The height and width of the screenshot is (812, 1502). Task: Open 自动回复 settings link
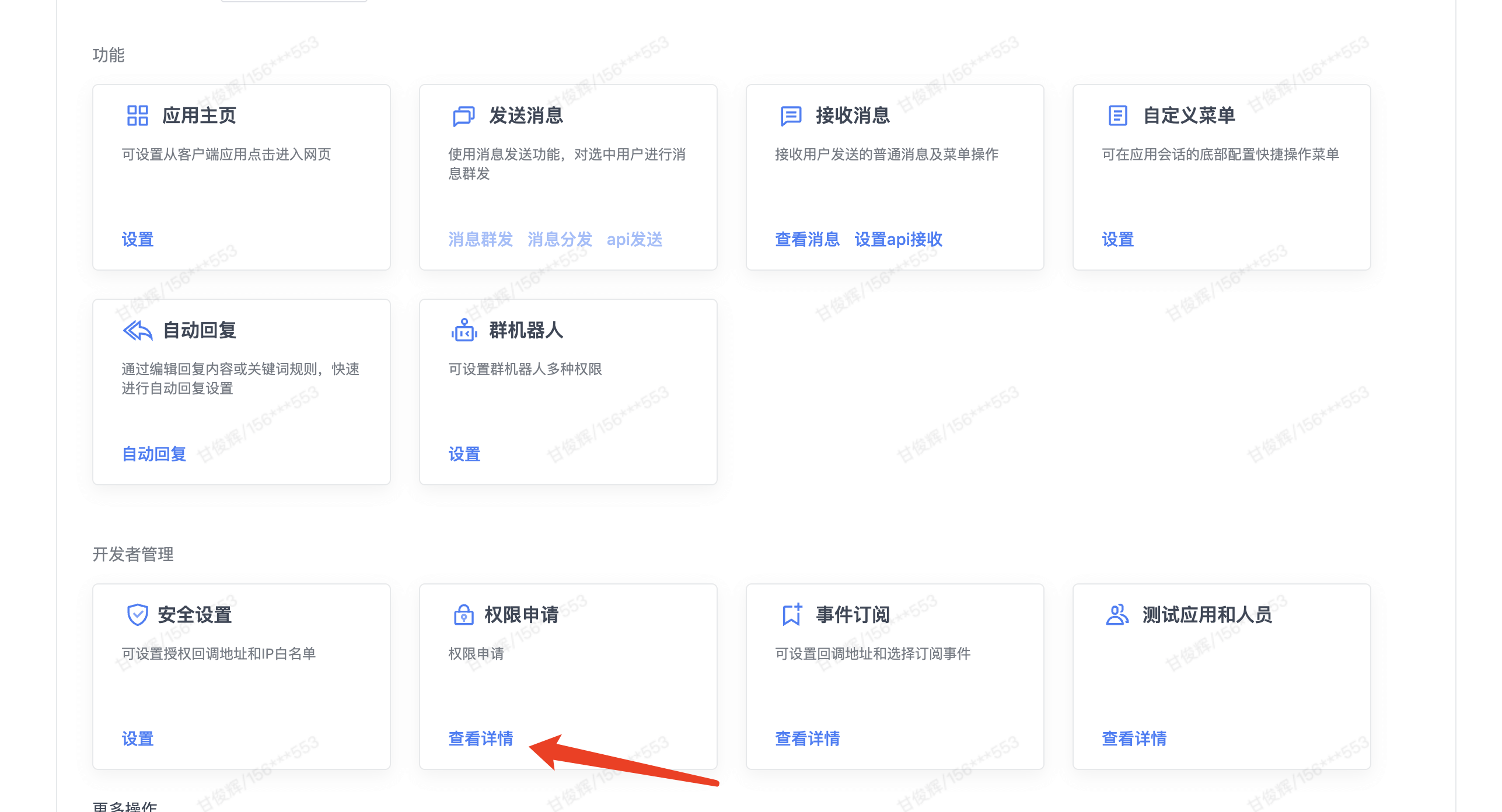[153, 454]
